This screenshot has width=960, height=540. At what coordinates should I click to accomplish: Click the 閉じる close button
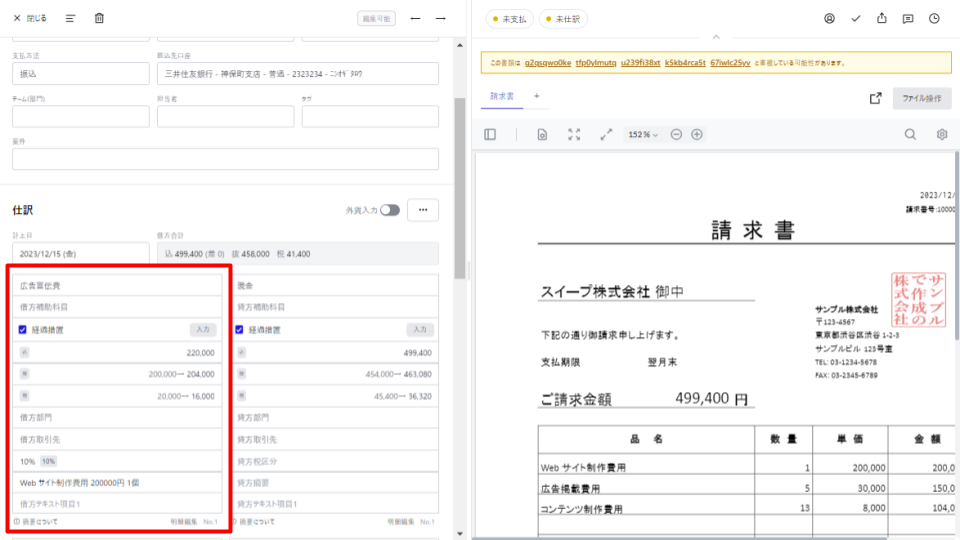[x=30, y=18]
